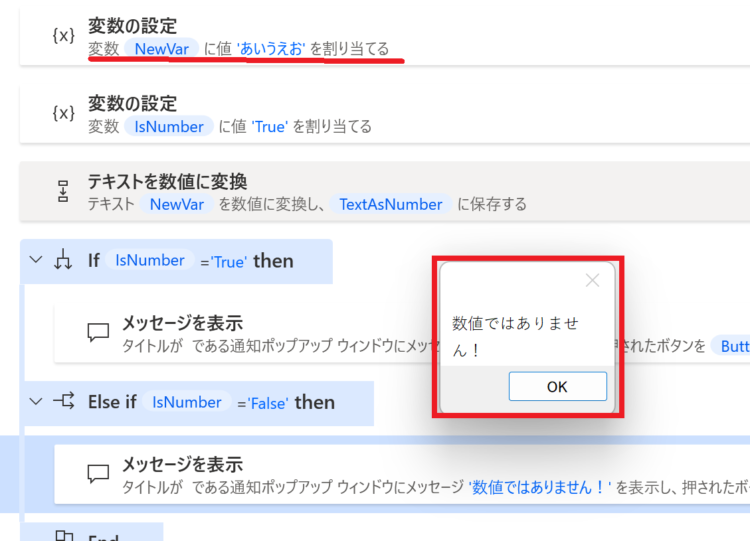
Task: Collapse the Else if IsNumber block chevron
Action: (36, 401)
